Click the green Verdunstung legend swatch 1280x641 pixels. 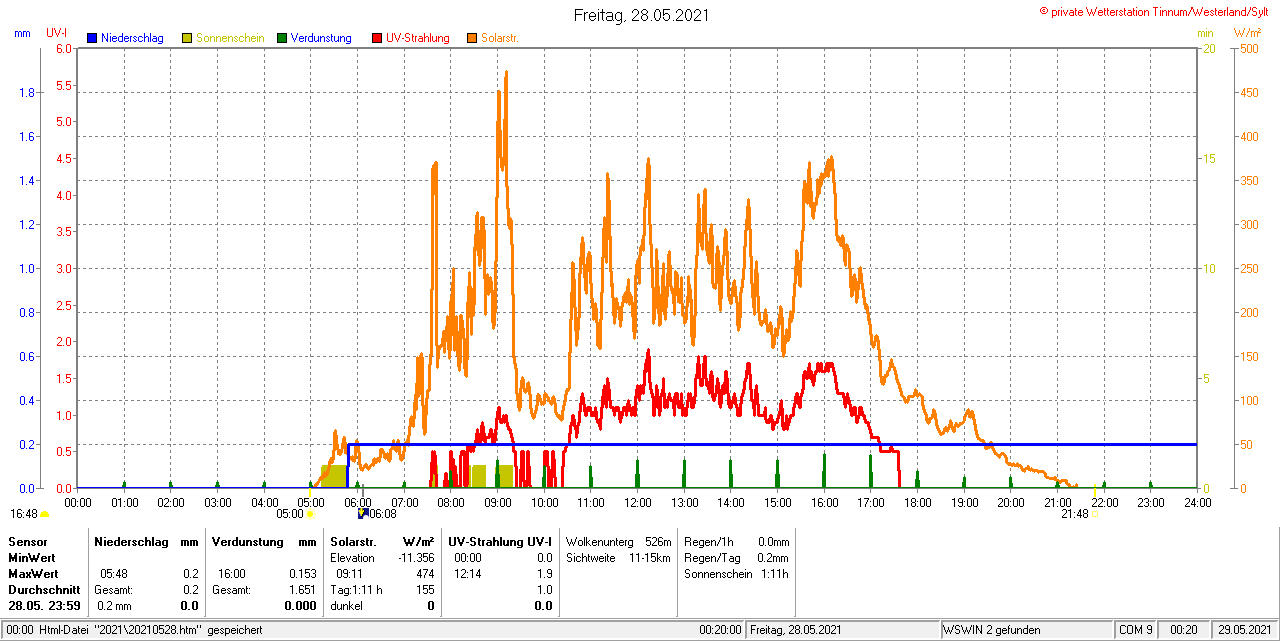282,38
